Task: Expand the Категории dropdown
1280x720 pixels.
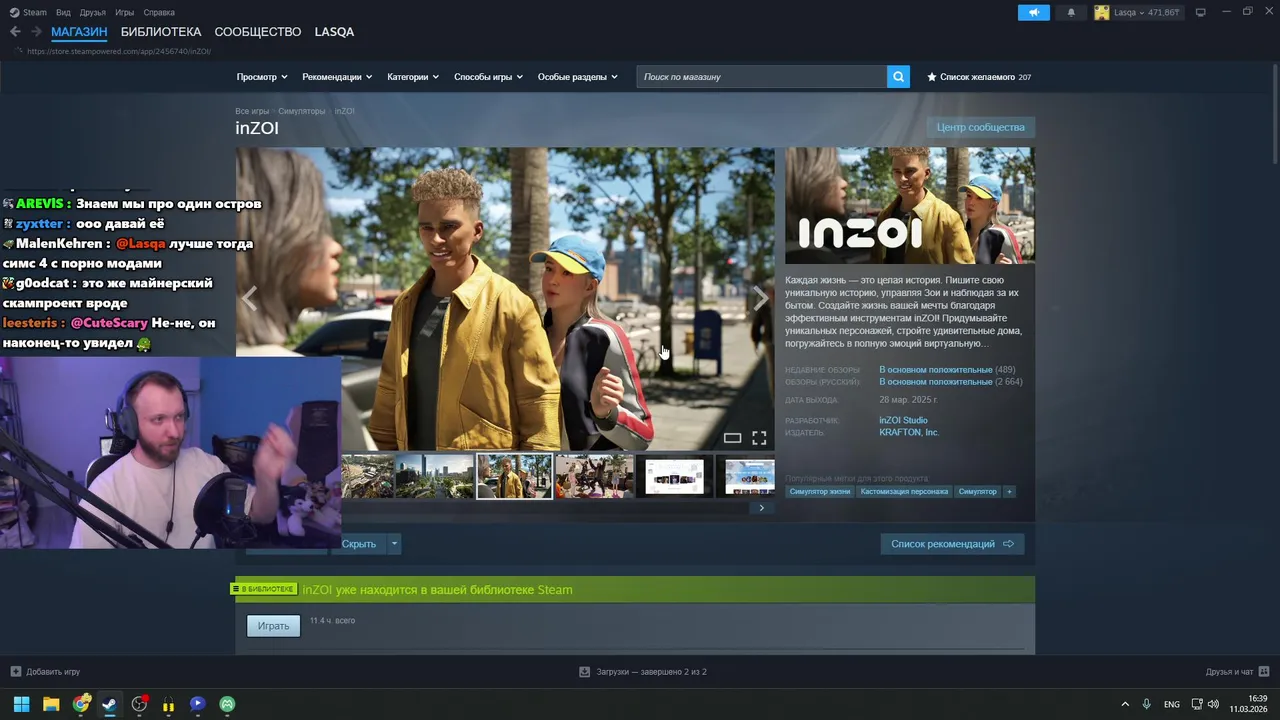Action: [413, 77]
